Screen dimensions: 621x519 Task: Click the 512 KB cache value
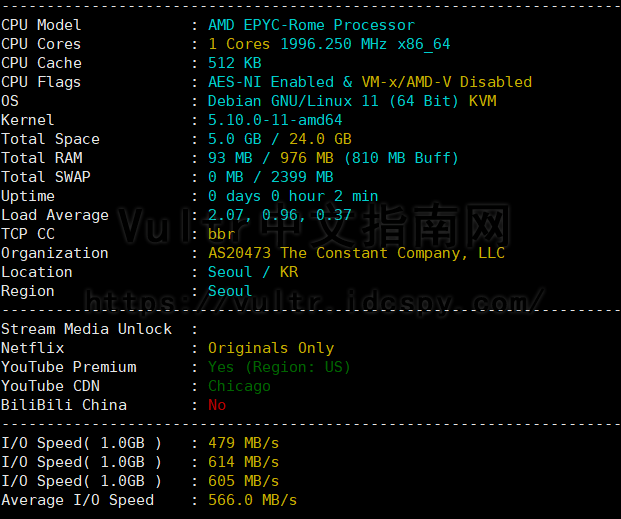235,63
